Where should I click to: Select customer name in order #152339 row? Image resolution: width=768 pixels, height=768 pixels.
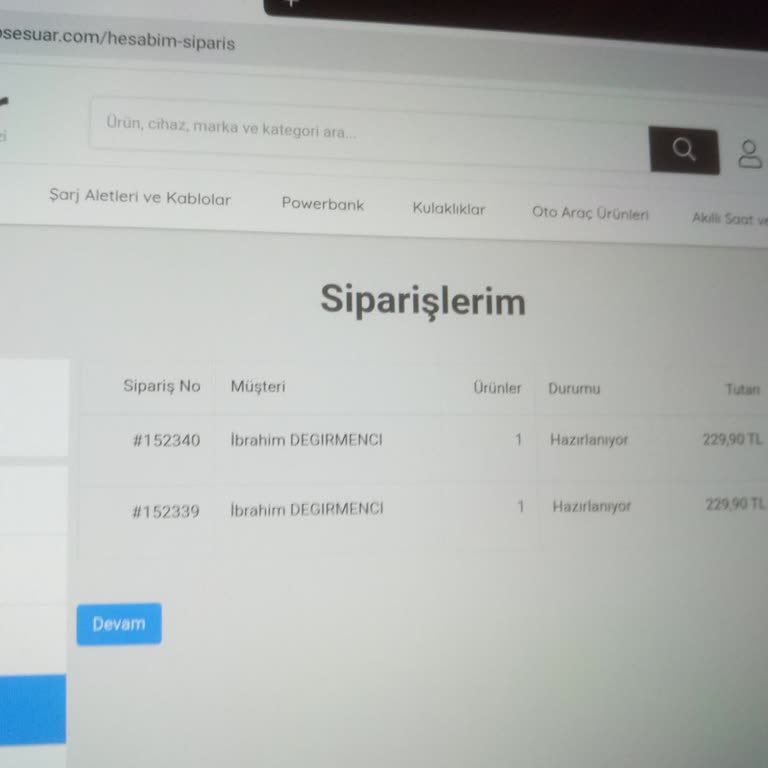tap(307, 509)
